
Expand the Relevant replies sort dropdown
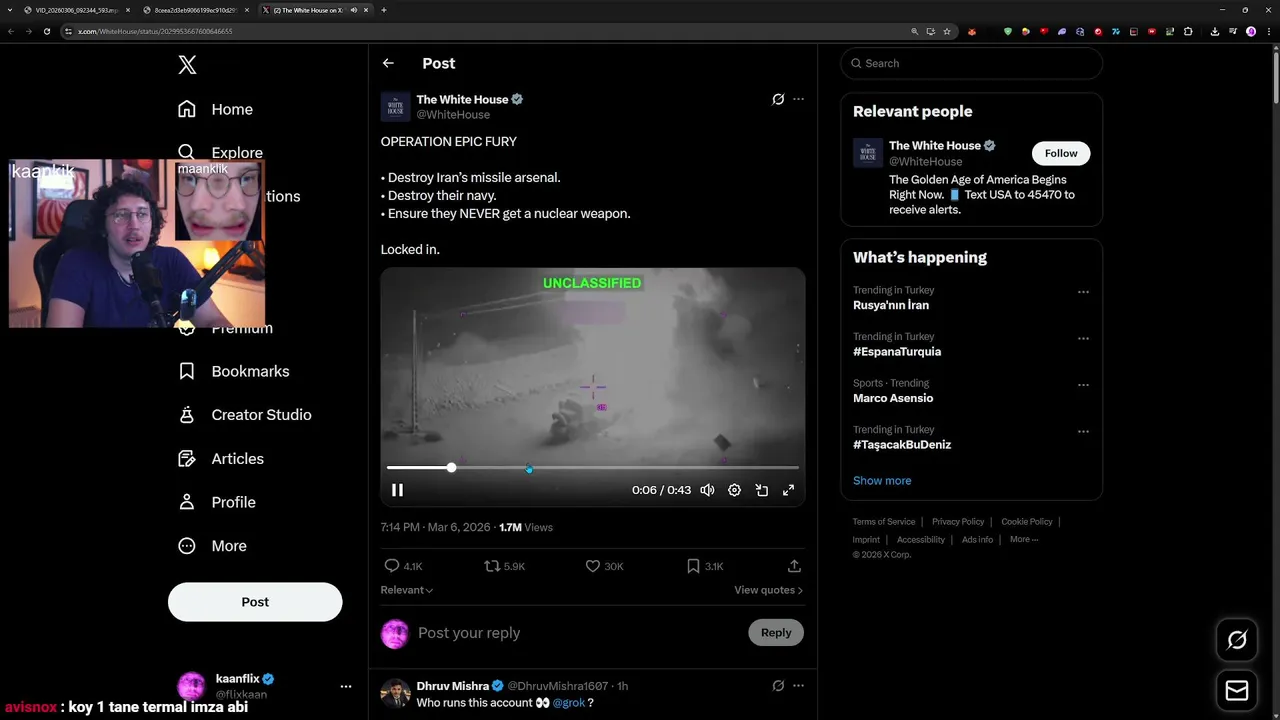[x=407, y=590]
